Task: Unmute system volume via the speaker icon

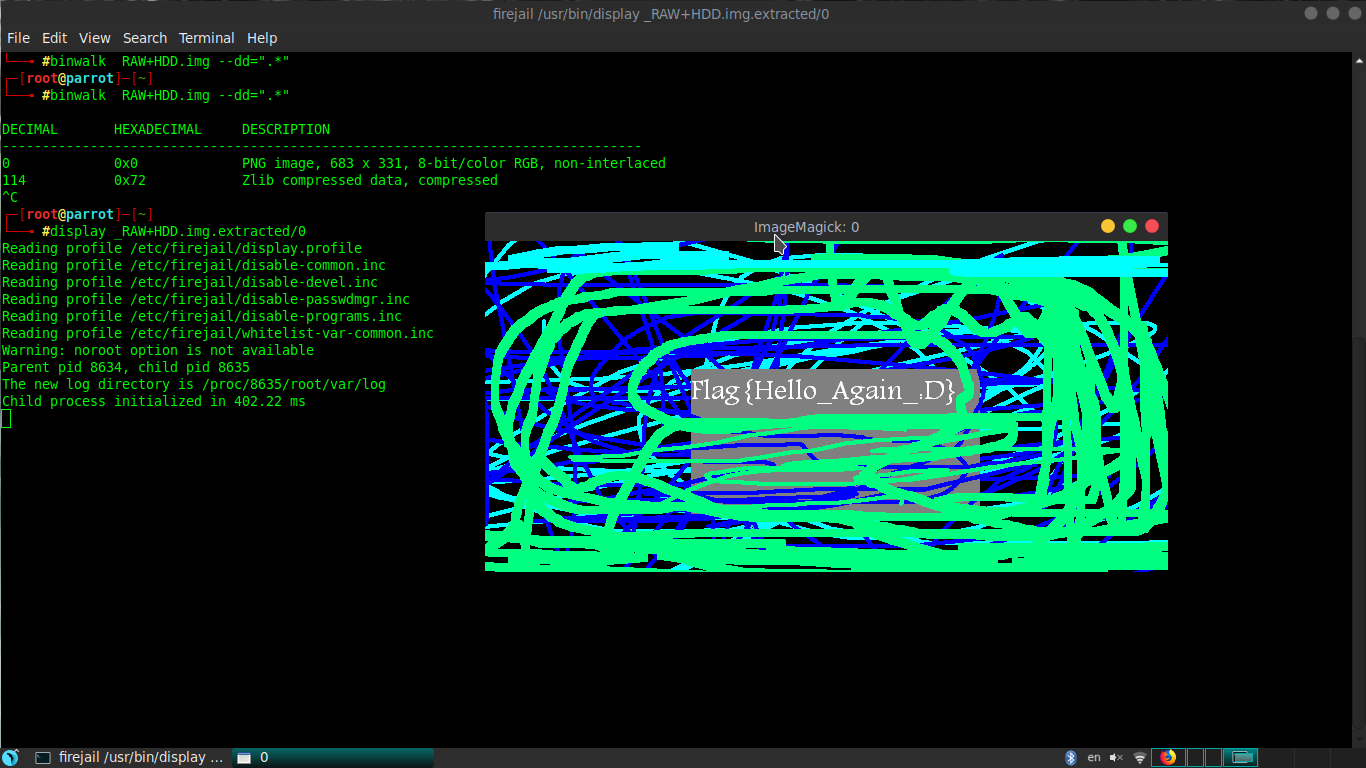Action: (x=1115, y=757)
